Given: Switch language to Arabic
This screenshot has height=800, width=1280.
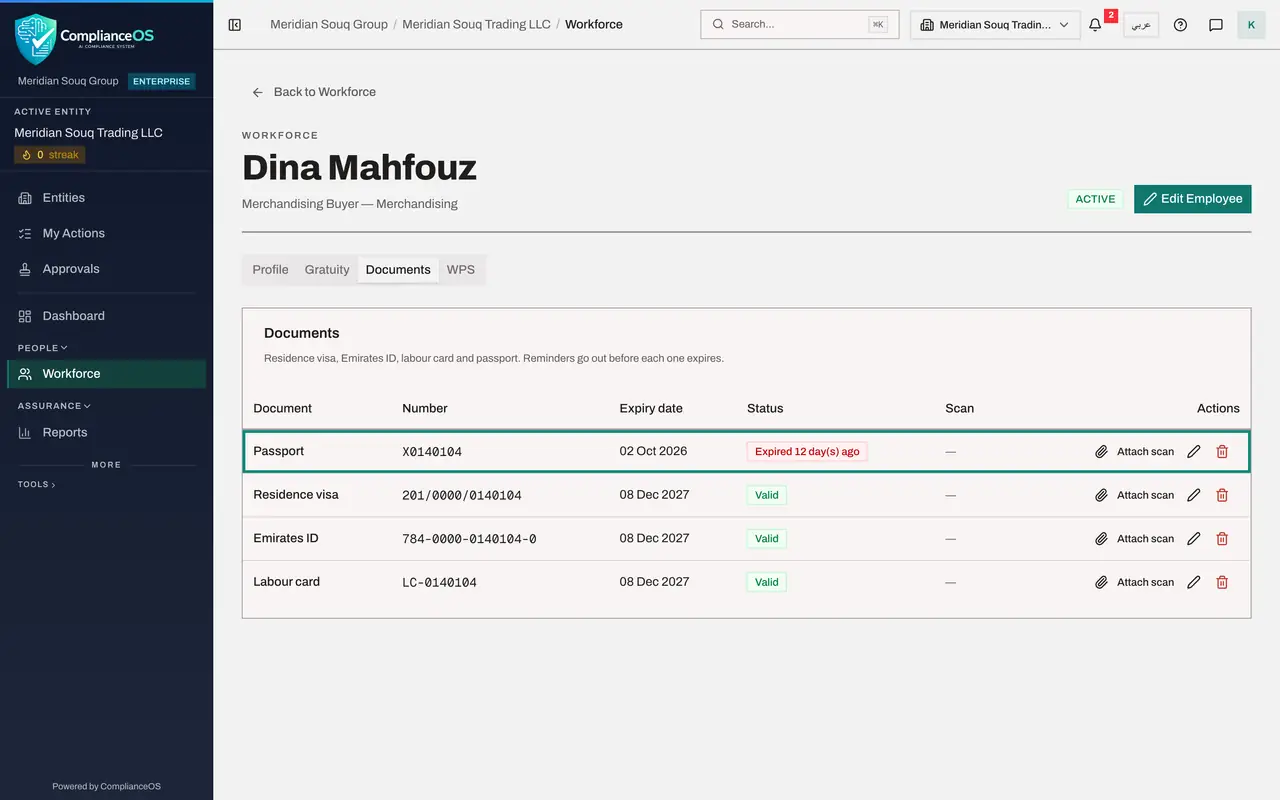Looking at the screenshot, I should click(1141, 25).
